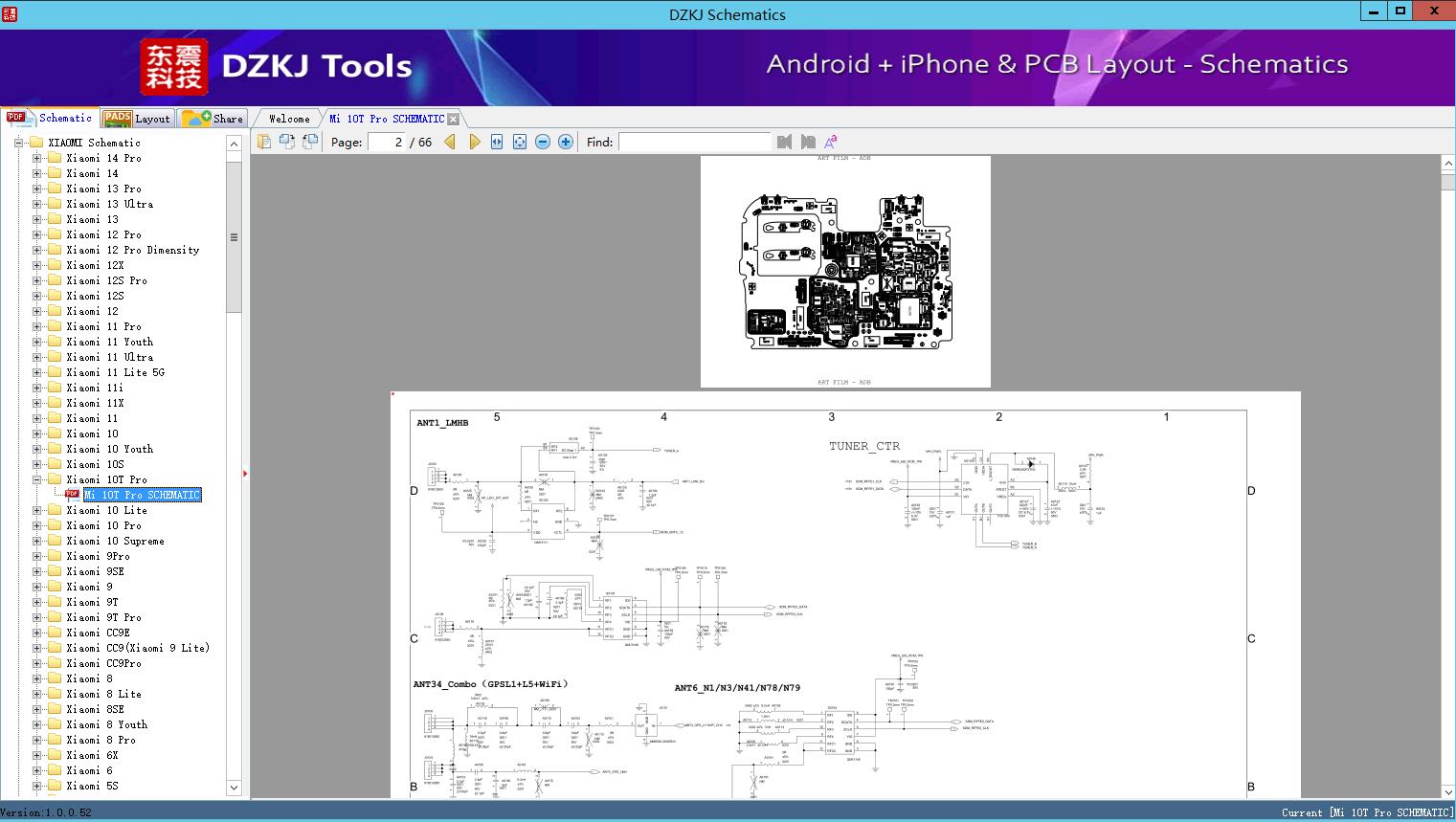The height and width of the screenshot is (822, 1456).
Task: Click the copy document icon in toolbar
Action: (x=264, y=142)
